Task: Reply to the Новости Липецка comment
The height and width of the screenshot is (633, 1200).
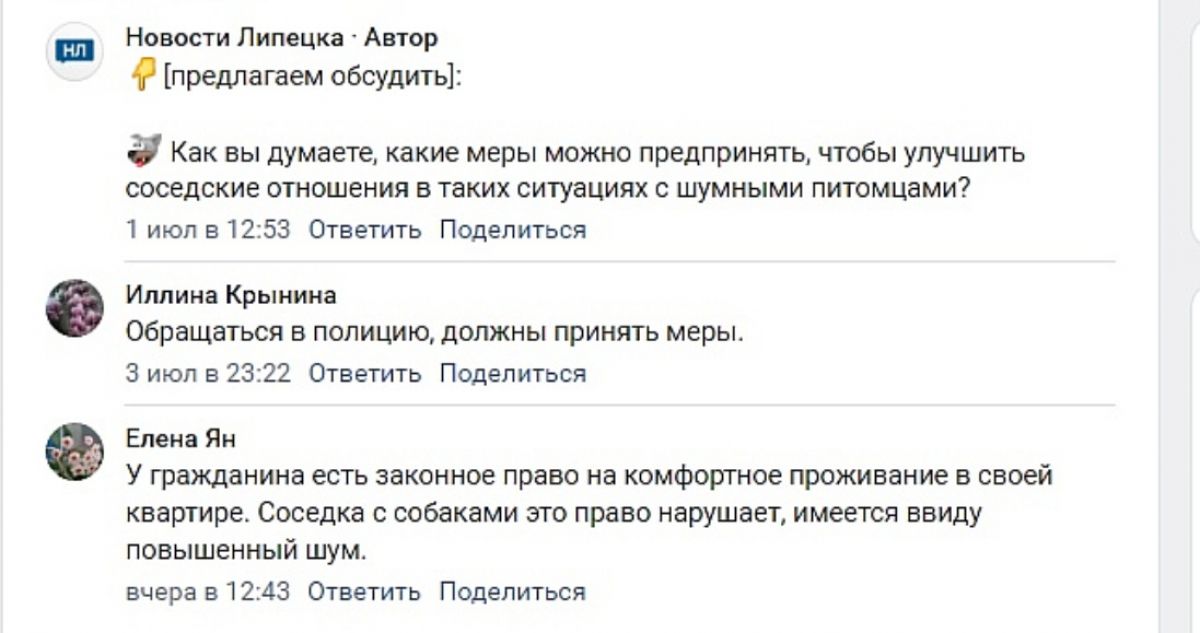Action: [365, 230]
